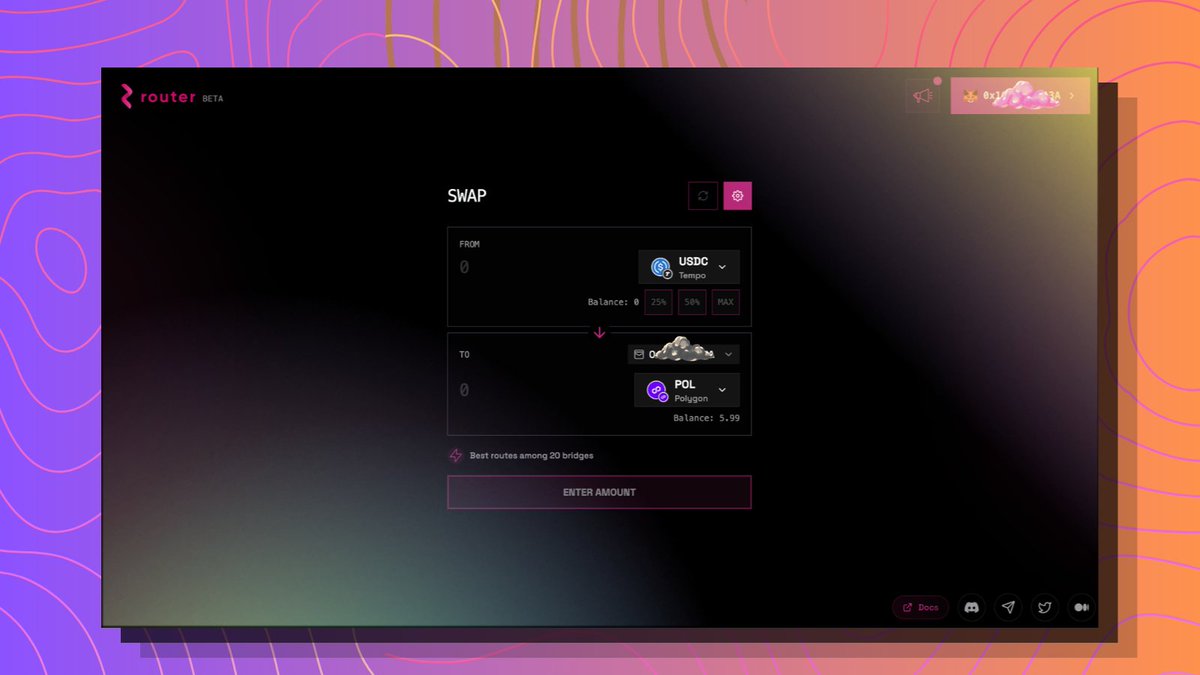The image size is (1200, 675).
Task: Open the Twitter profile link
Action: pos(1045,607)
